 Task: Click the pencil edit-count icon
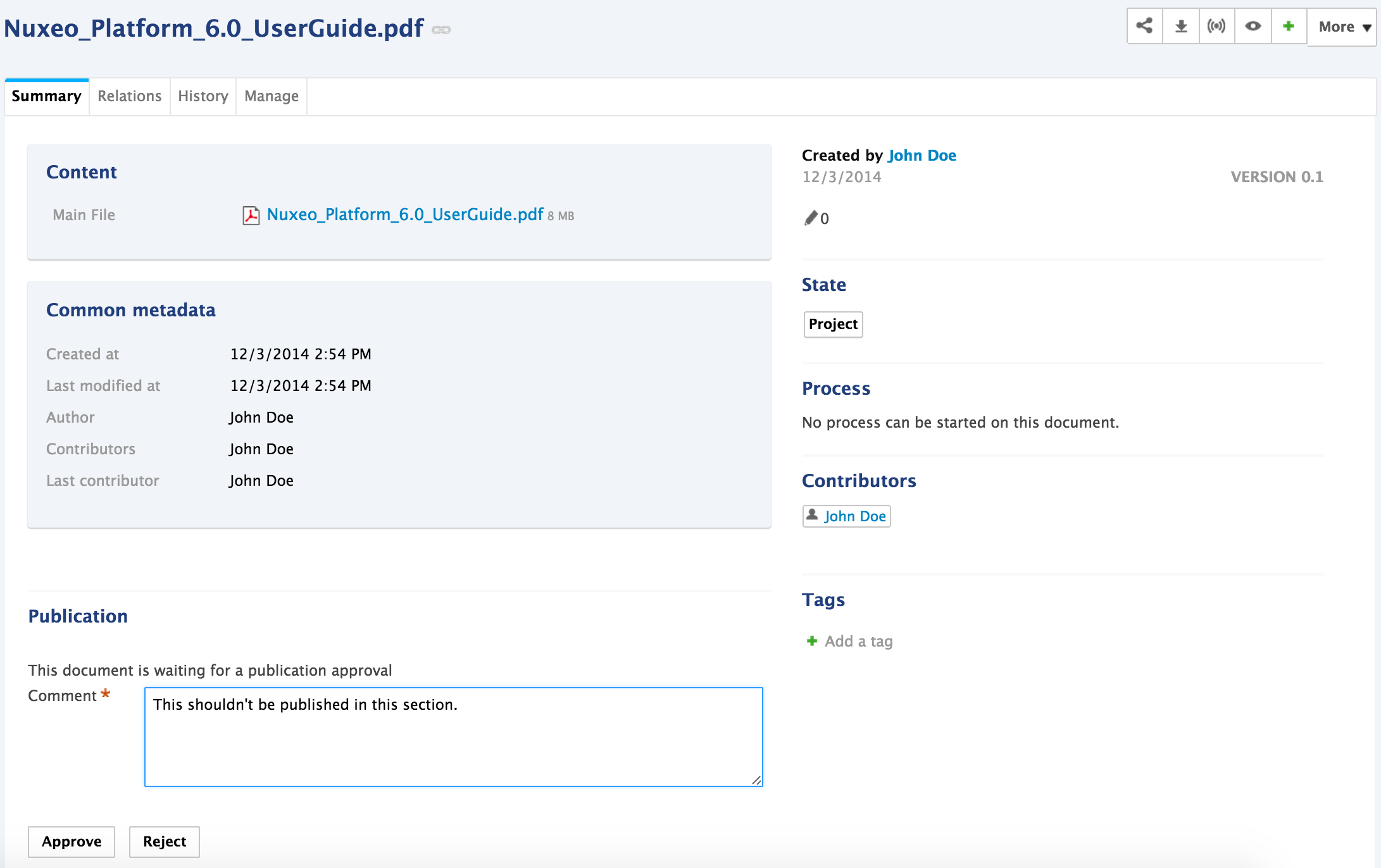(811, 218)
